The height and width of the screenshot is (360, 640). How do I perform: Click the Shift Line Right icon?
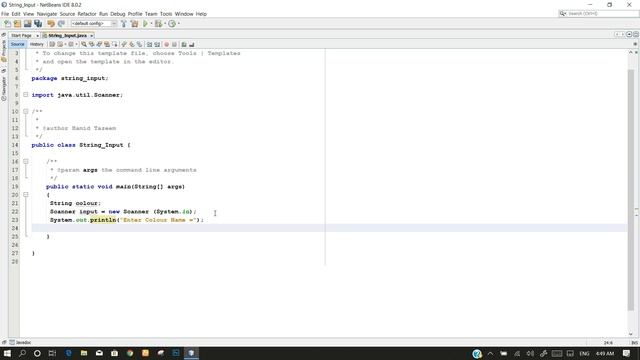(x=157, y=44)
